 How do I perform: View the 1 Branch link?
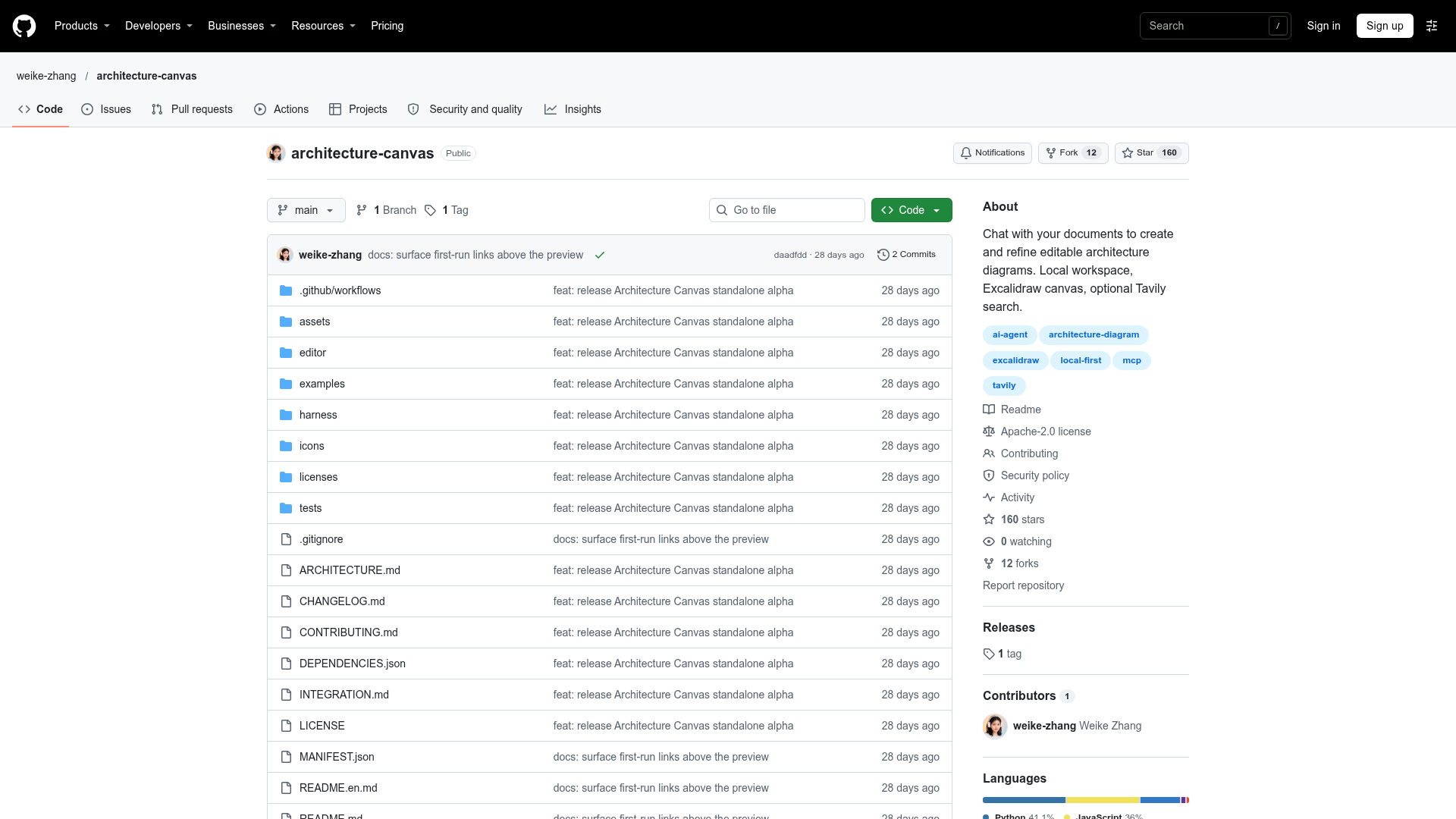387,210
